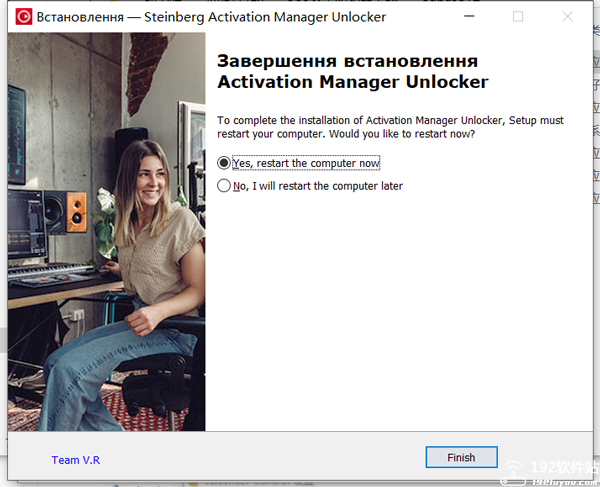Click the disabled maximize button
This screenshot has width=600, height=487.
(x=518, y=16)
